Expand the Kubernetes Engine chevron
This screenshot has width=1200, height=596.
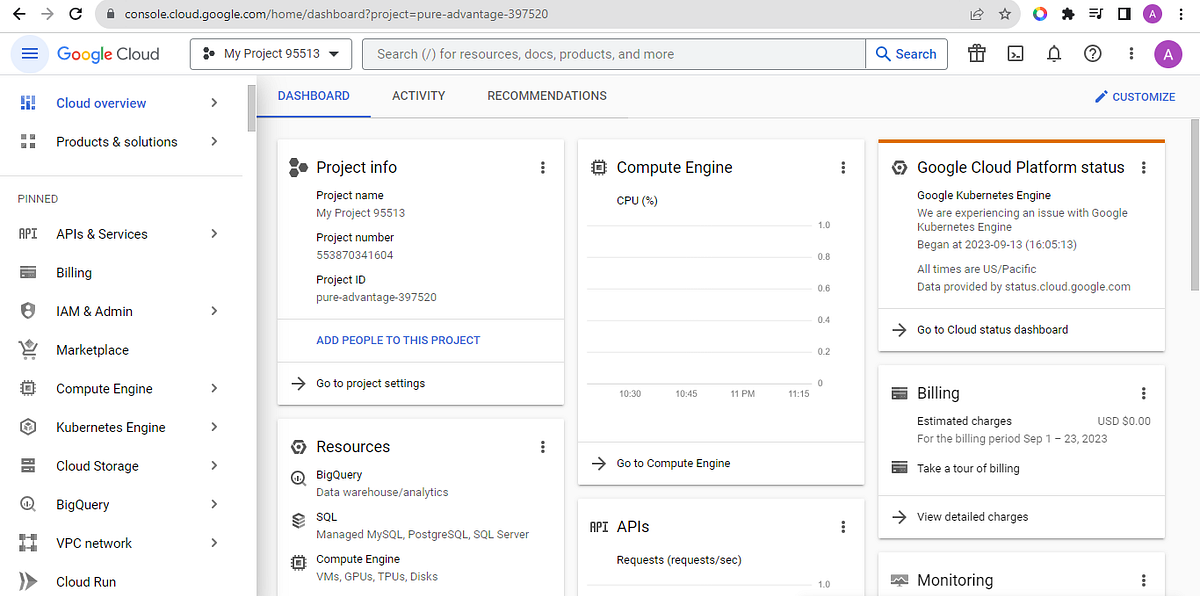click(x=213, y=427)
